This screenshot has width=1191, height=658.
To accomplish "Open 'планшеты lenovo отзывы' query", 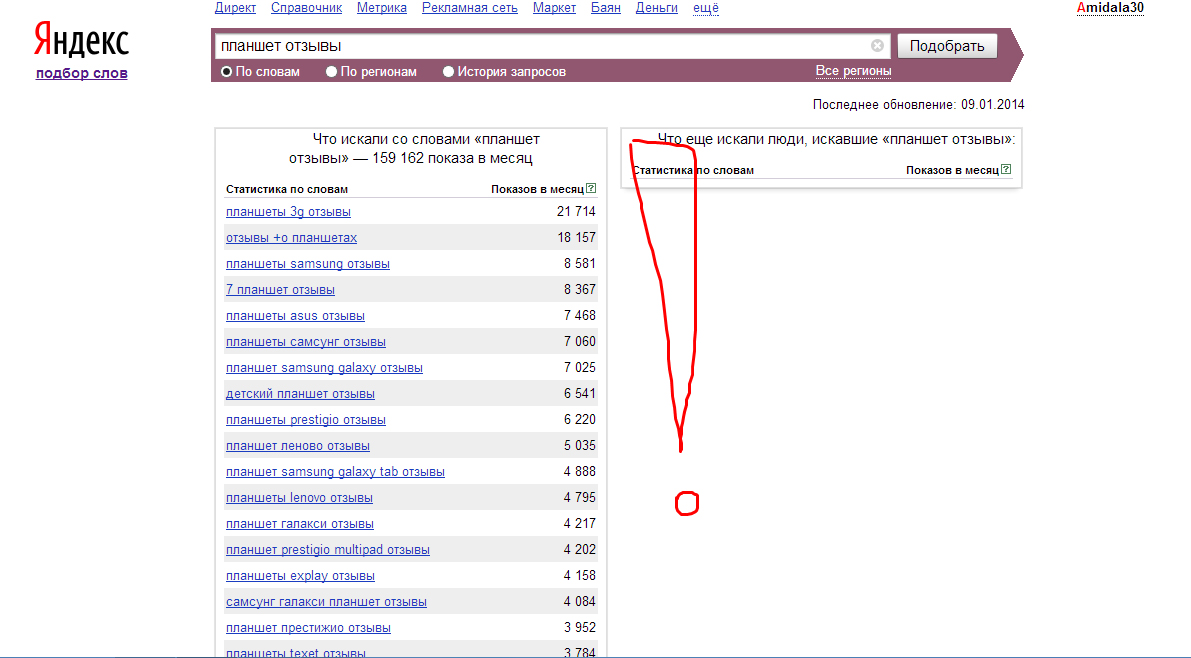I will pyautogui.click(x=299, y=497).
